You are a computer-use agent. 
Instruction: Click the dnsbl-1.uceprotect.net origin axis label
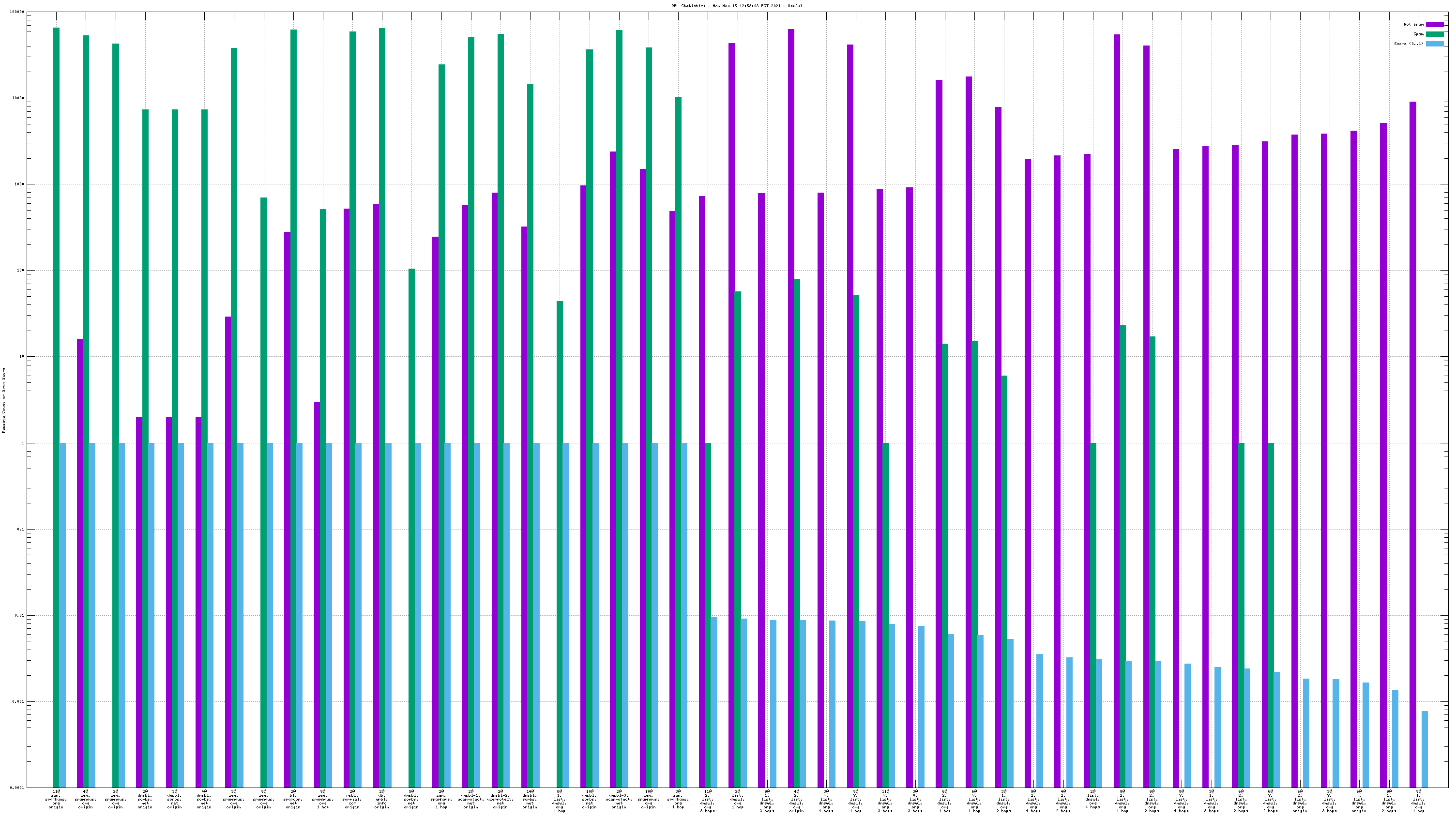click(470, 799)
